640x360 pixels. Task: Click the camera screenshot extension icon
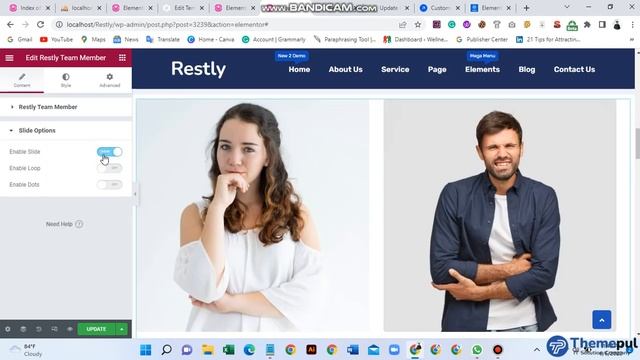click(x=511, y=24)
